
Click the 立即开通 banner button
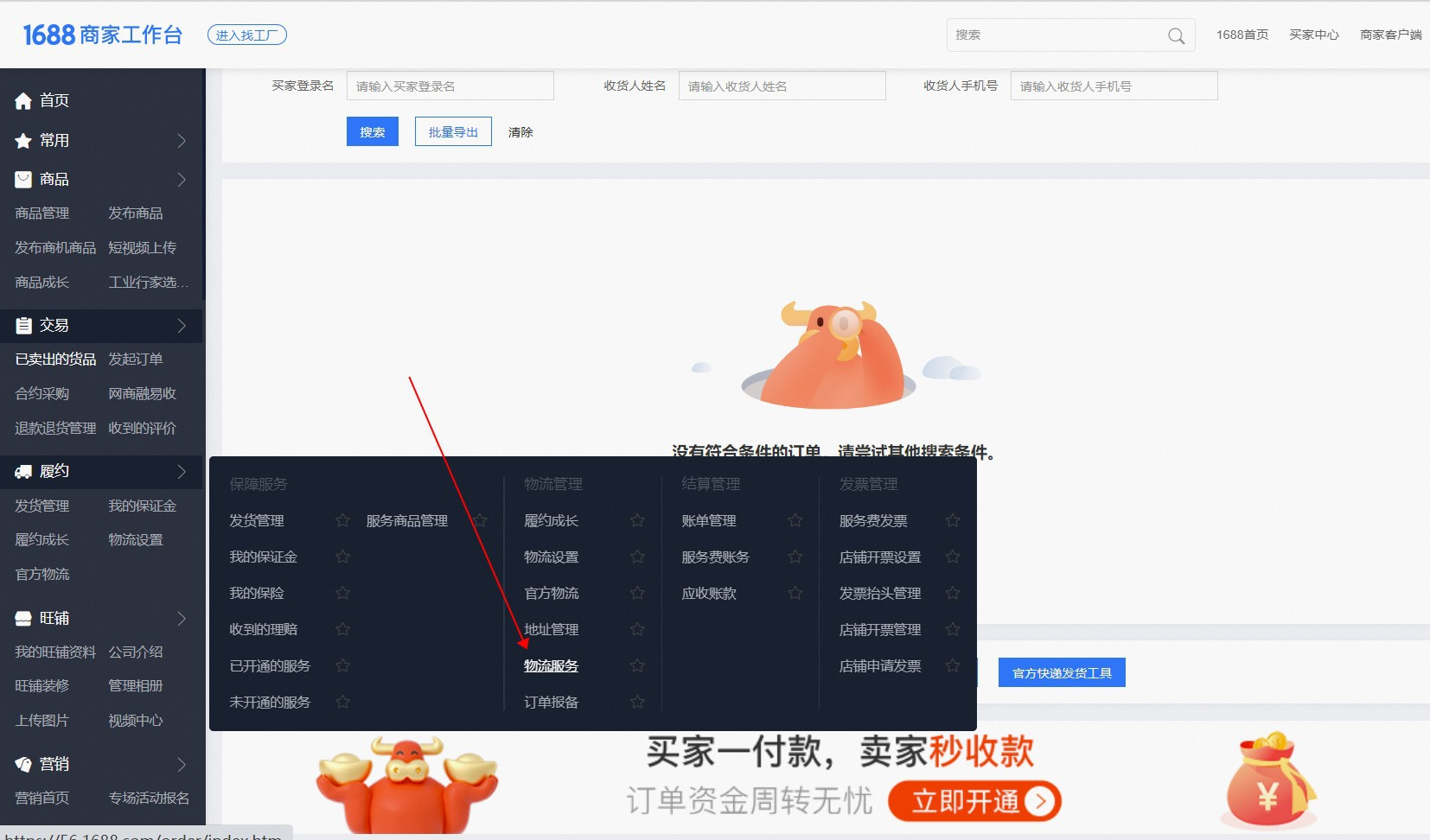tap(974, 801)
